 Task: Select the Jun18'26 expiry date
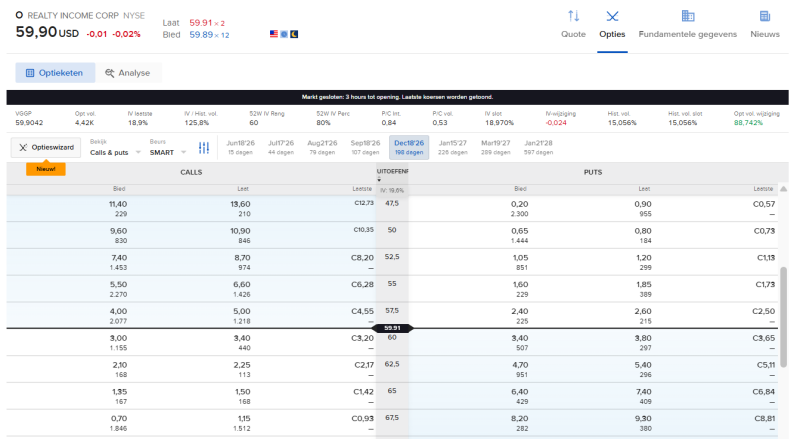pyautogui.click(x=240, y=147)
